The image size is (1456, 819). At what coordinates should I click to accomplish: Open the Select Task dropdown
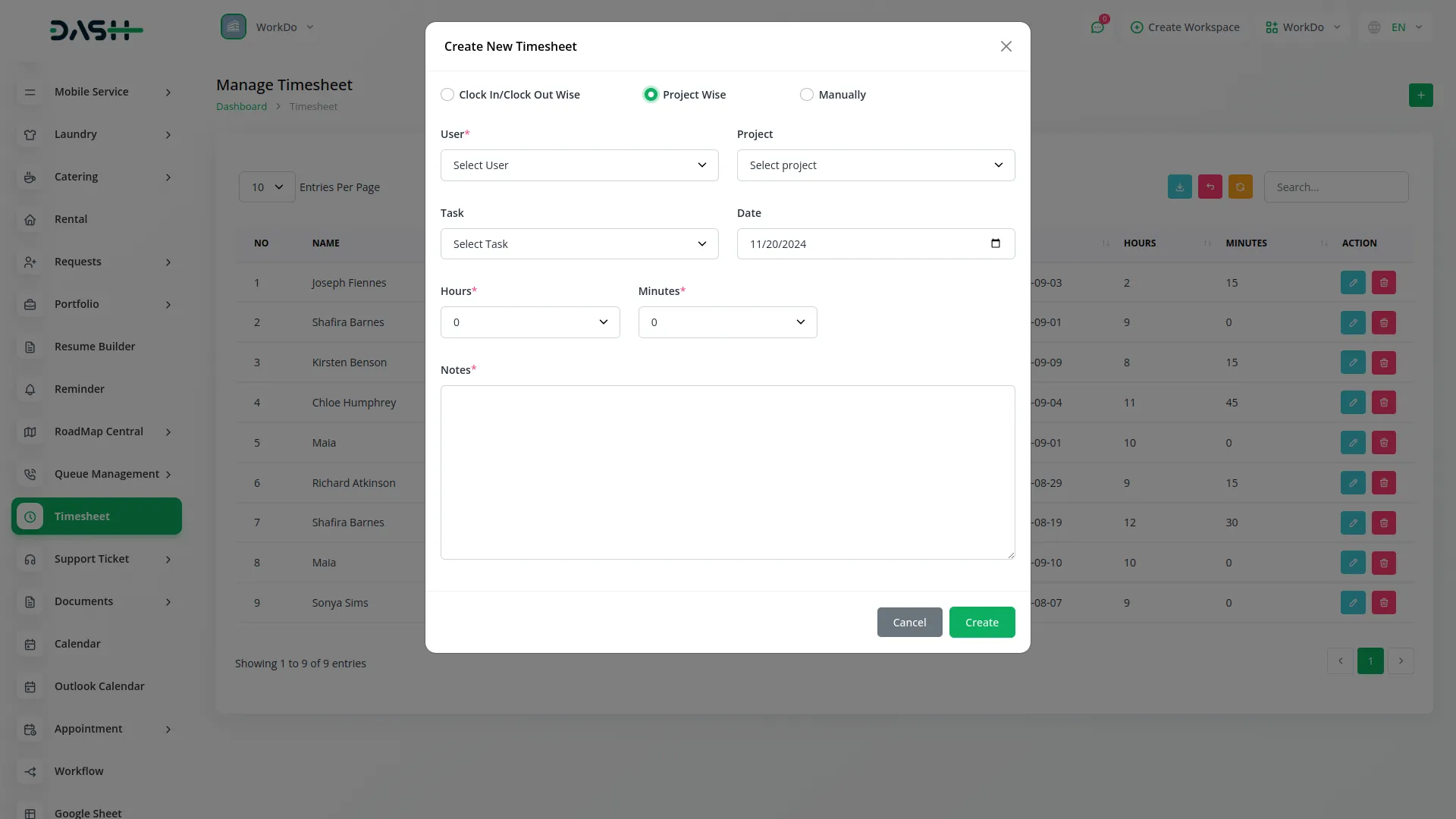(579, 243)
